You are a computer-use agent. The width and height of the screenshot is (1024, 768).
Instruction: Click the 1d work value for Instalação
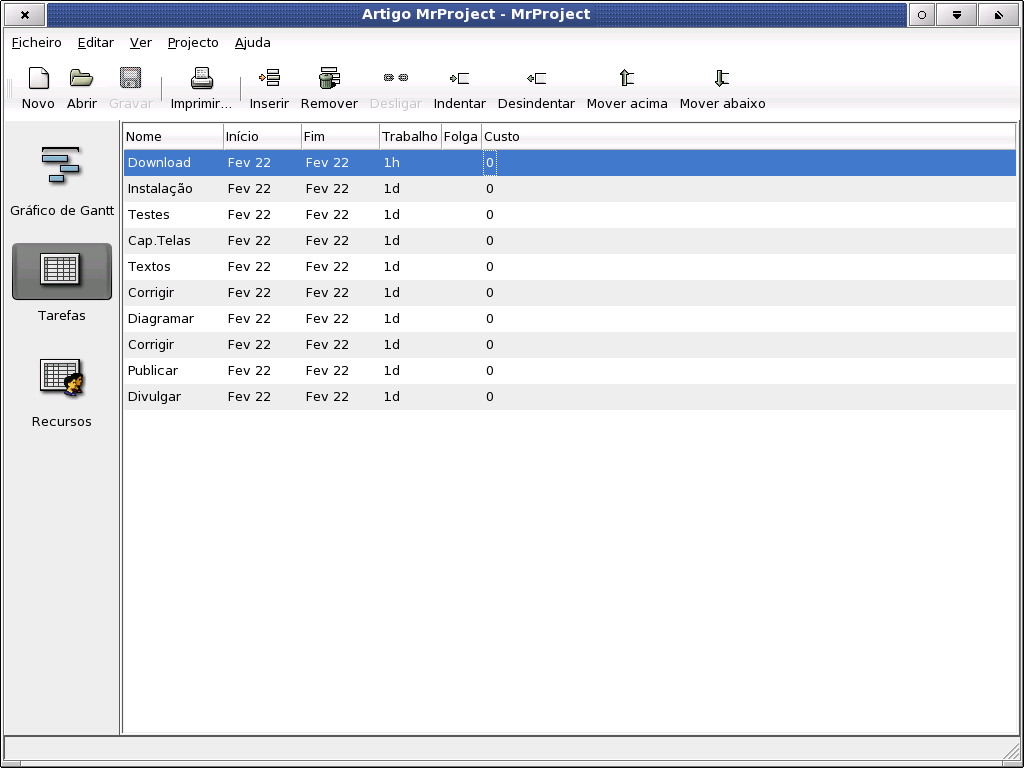coord(391,189)
